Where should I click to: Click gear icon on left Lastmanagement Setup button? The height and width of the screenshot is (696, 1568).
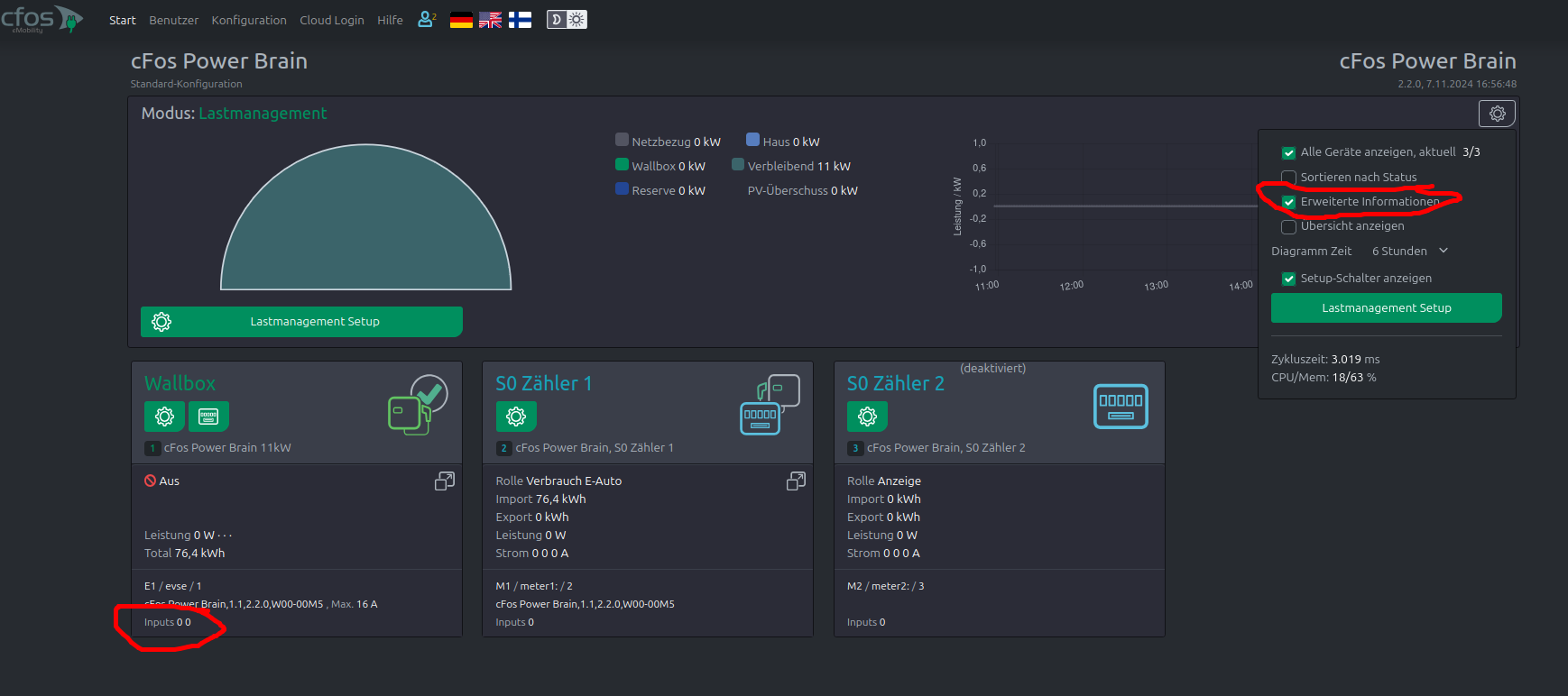click(x=161, y=322)
